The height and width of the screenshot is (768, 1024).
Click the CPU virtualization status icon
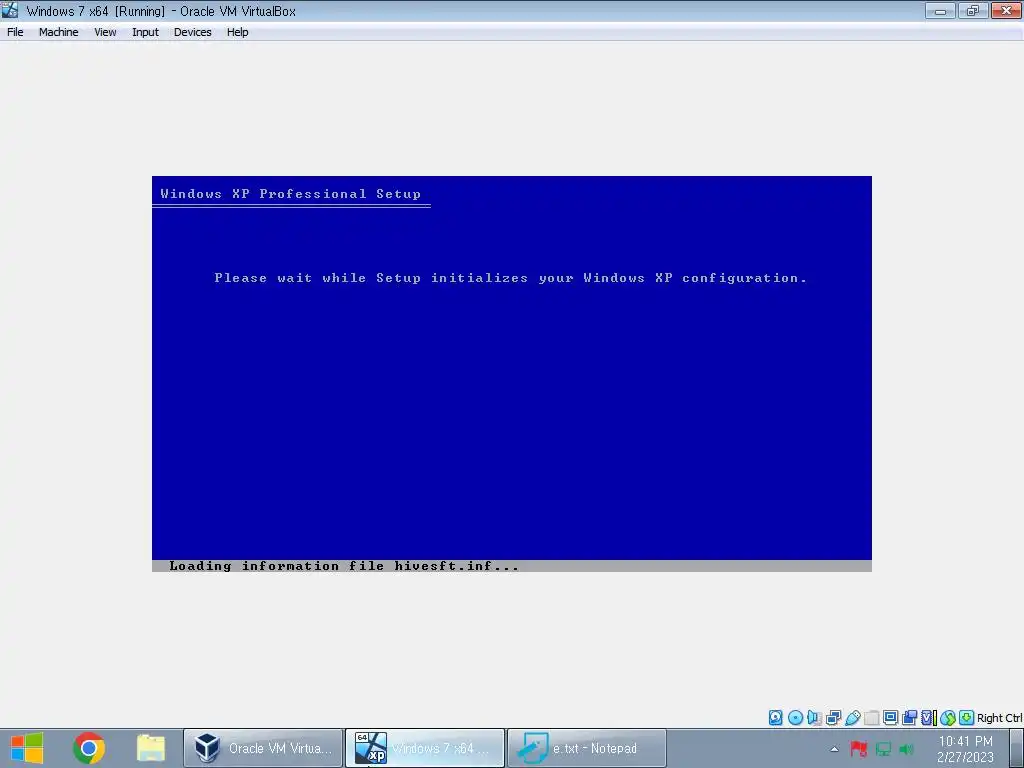pos(928,718)
